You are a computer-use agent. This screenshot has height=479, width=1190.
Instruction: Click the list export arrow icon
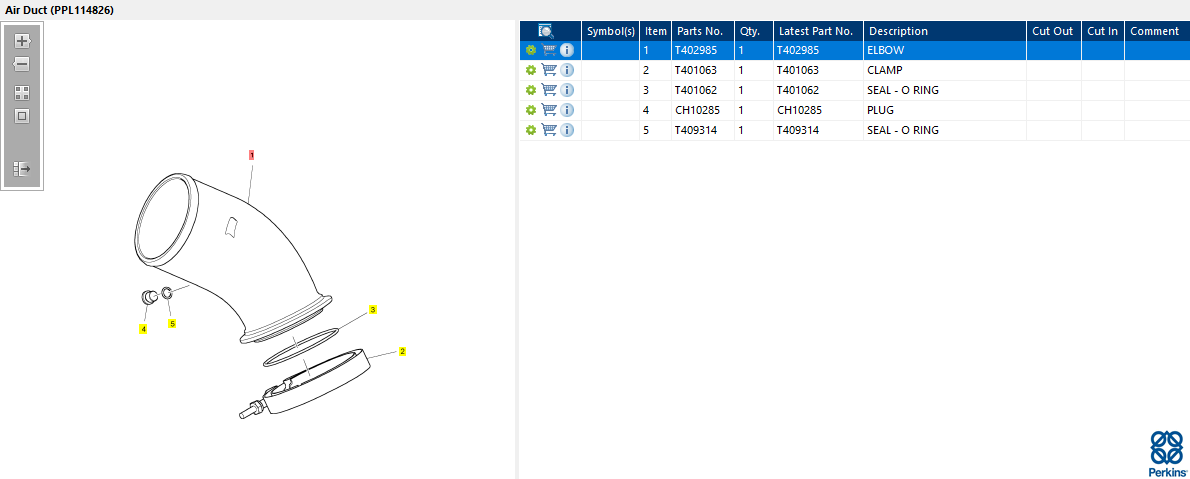[22, 169]
